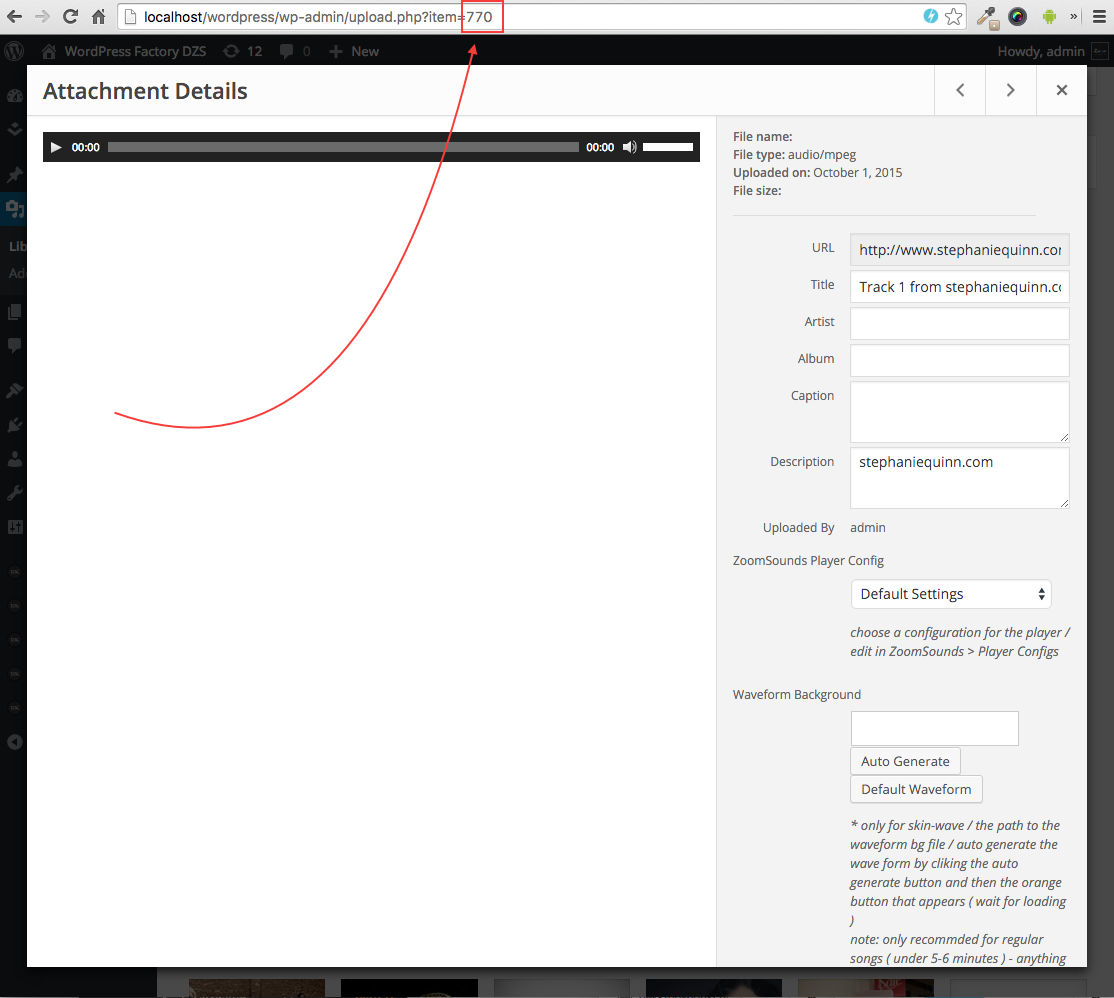Mute the audio player volume
Image resolution: width=1114 pixels, height=998 pixels.
(x=629, y=147)
